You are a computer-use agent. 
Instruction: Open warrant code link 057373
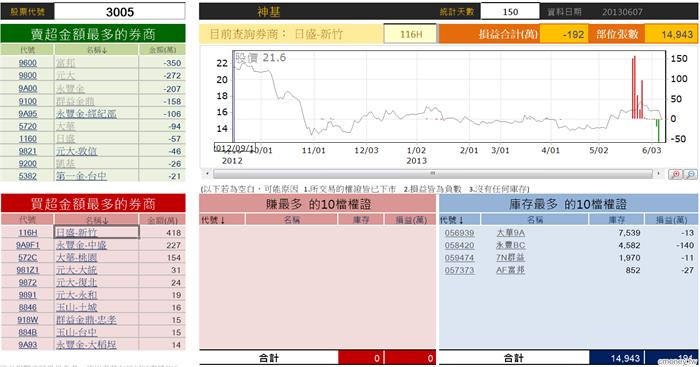459,270
